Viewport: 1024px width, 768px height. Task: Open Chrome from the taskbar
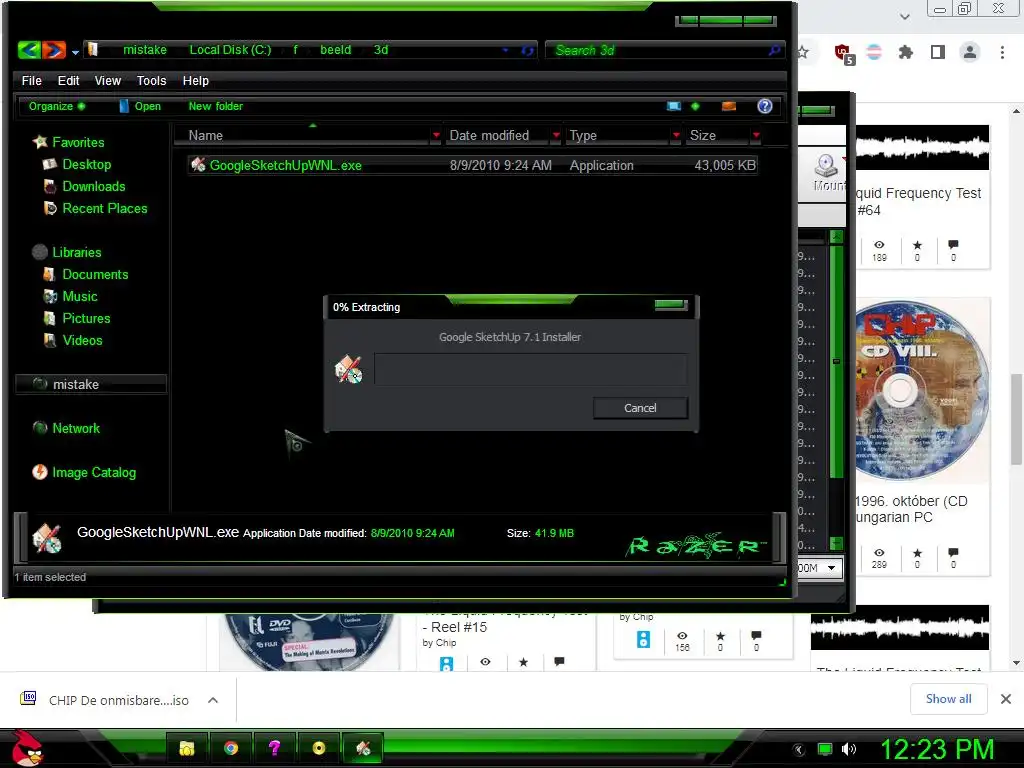[x=231, y=748]
